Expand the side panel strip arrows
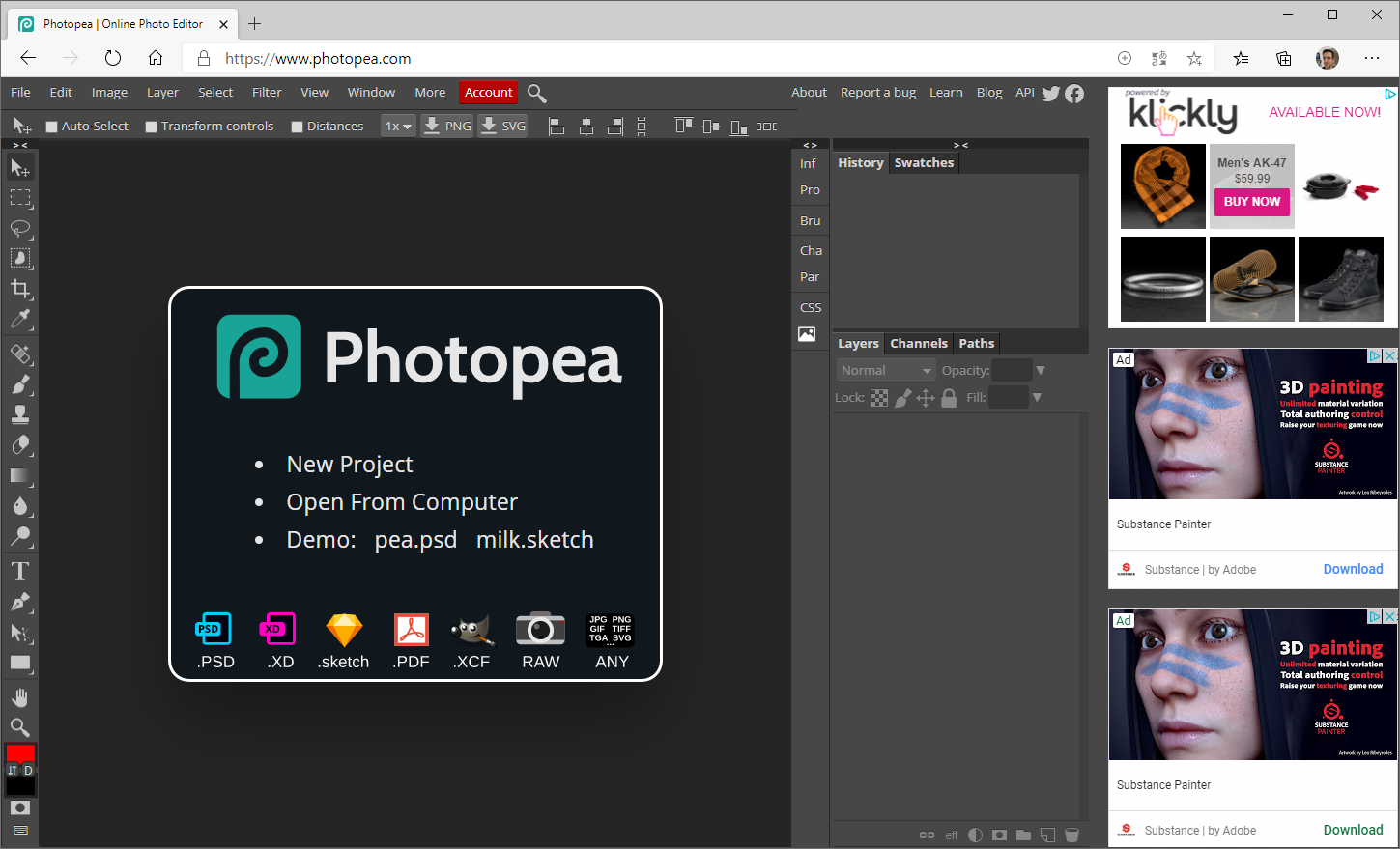Viewport: 1400px width, 849px height. (x=810, y=145)
